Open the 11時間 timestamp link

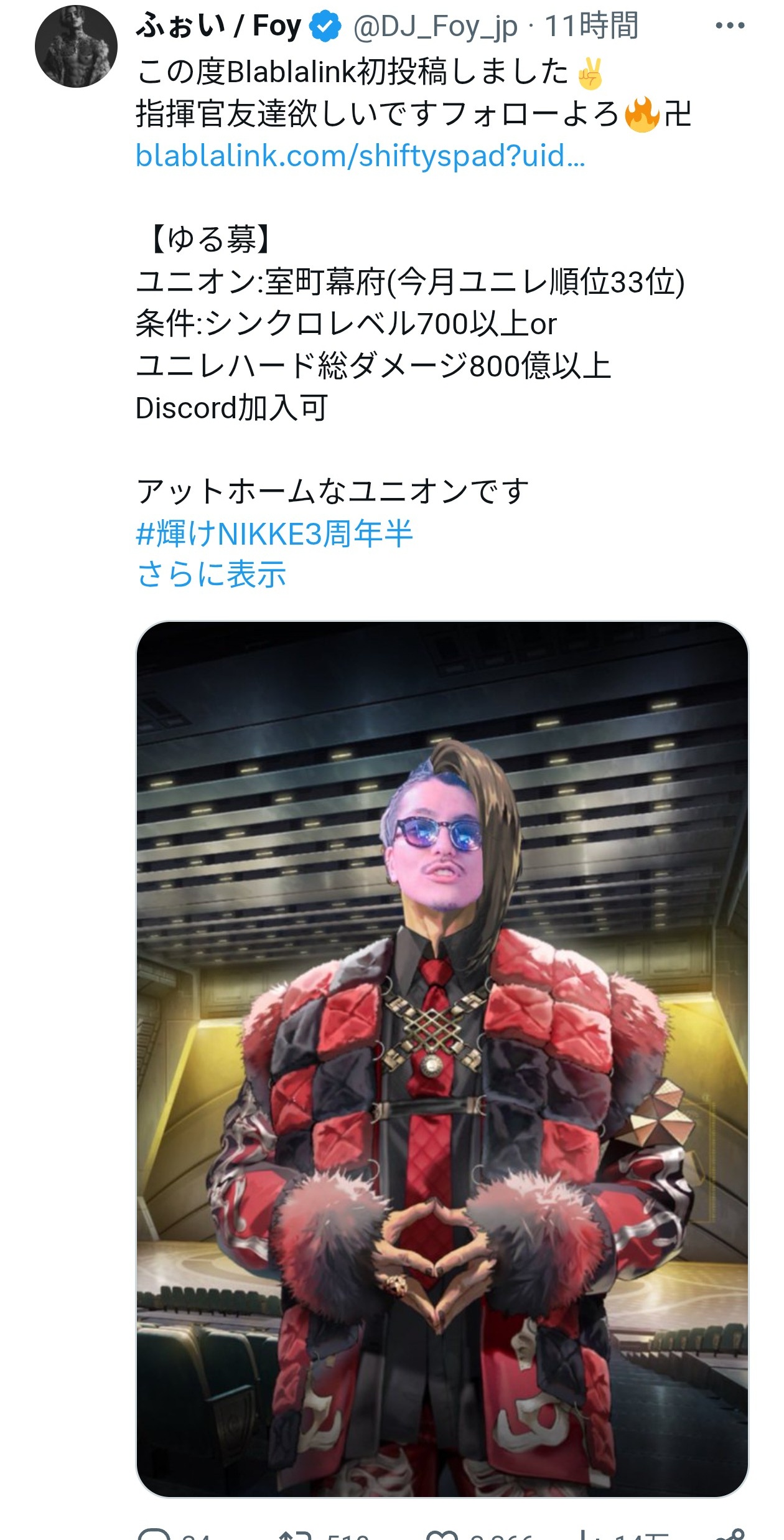tap(591, 26)
